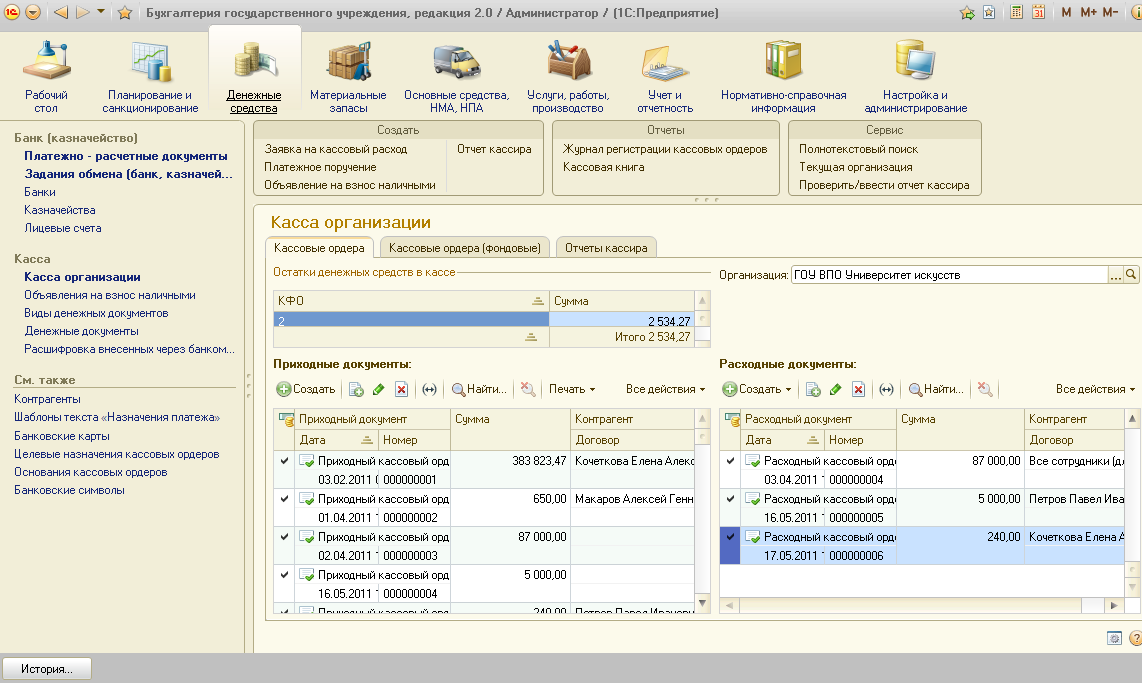Open Кассовая книга report link

(603, 167)
